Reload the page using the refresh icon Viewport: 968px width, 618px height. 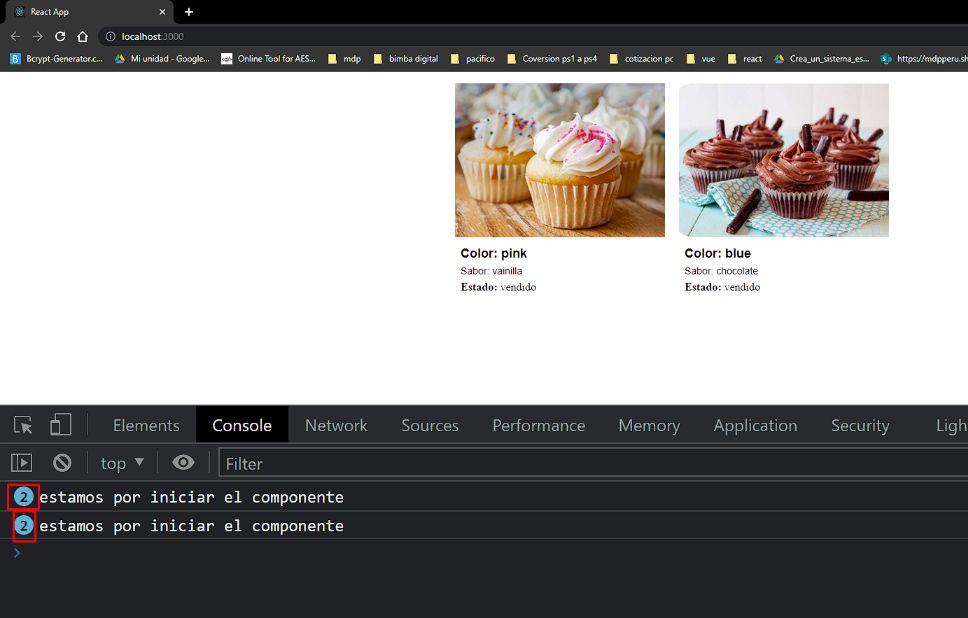click(x=60, y=36)
